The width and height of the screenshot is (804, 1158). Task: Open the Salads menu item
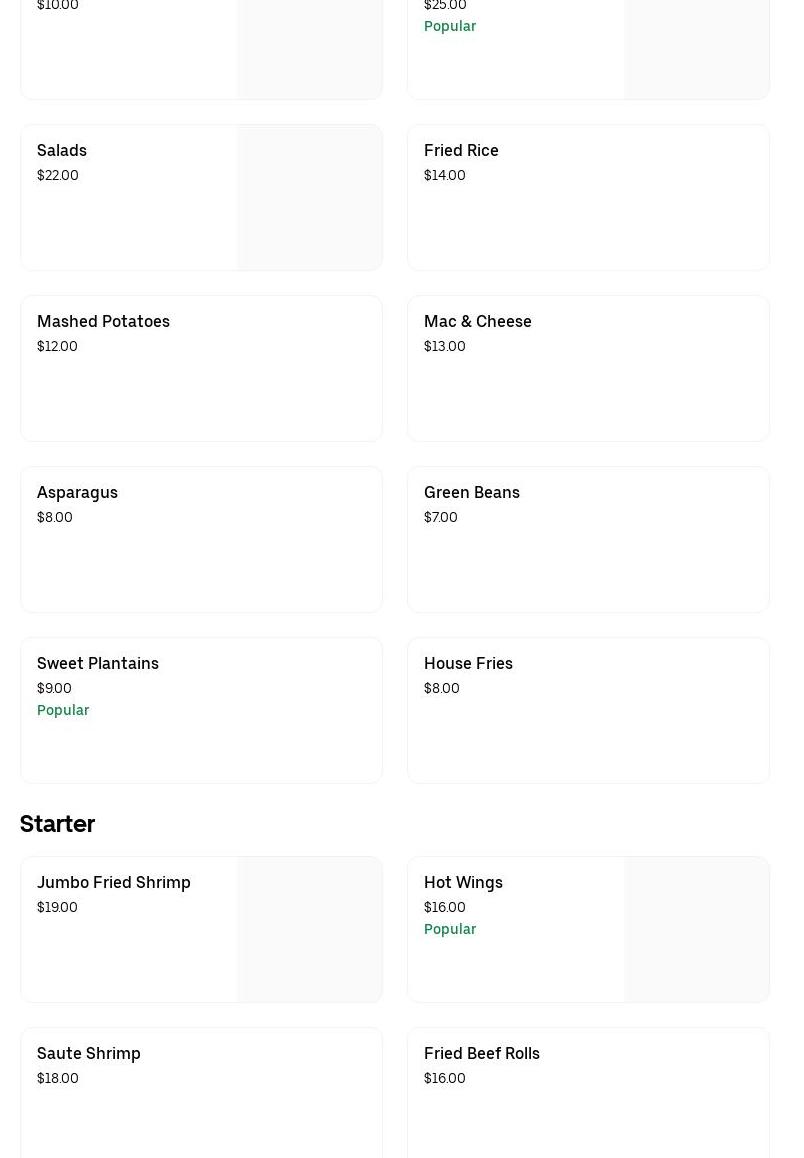pyautogui.click(x=62, y=150)
